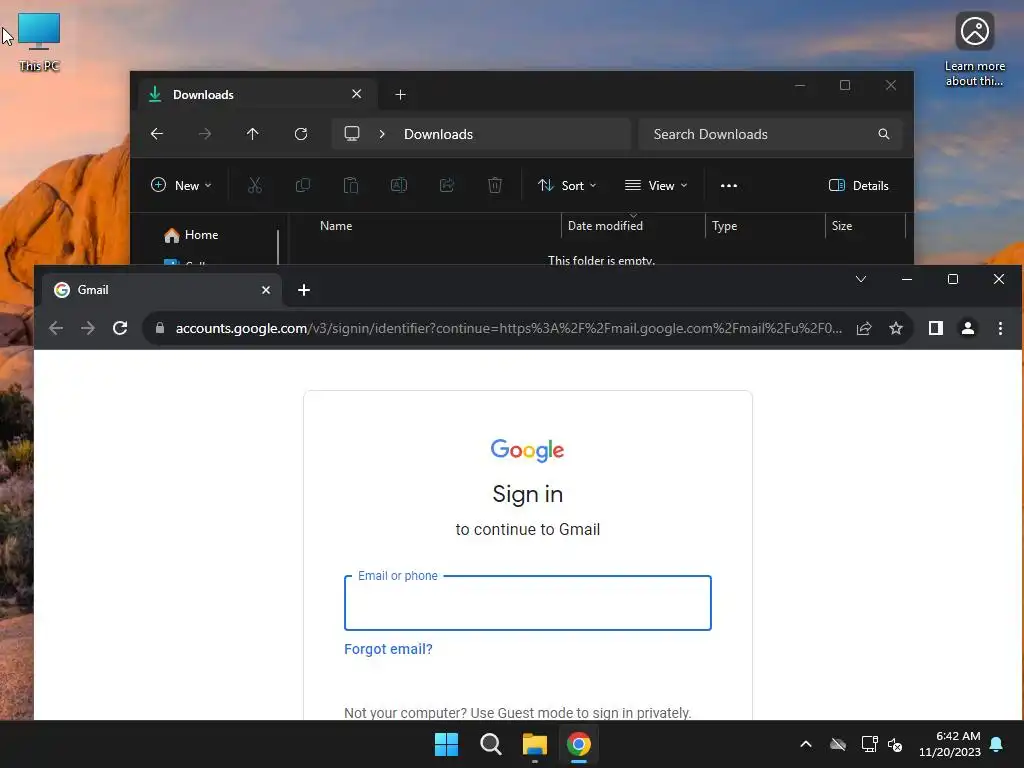Screen dimensions: 1024x768
Task: Click the muted volume tray icon
Action: [x=895, y=744]
